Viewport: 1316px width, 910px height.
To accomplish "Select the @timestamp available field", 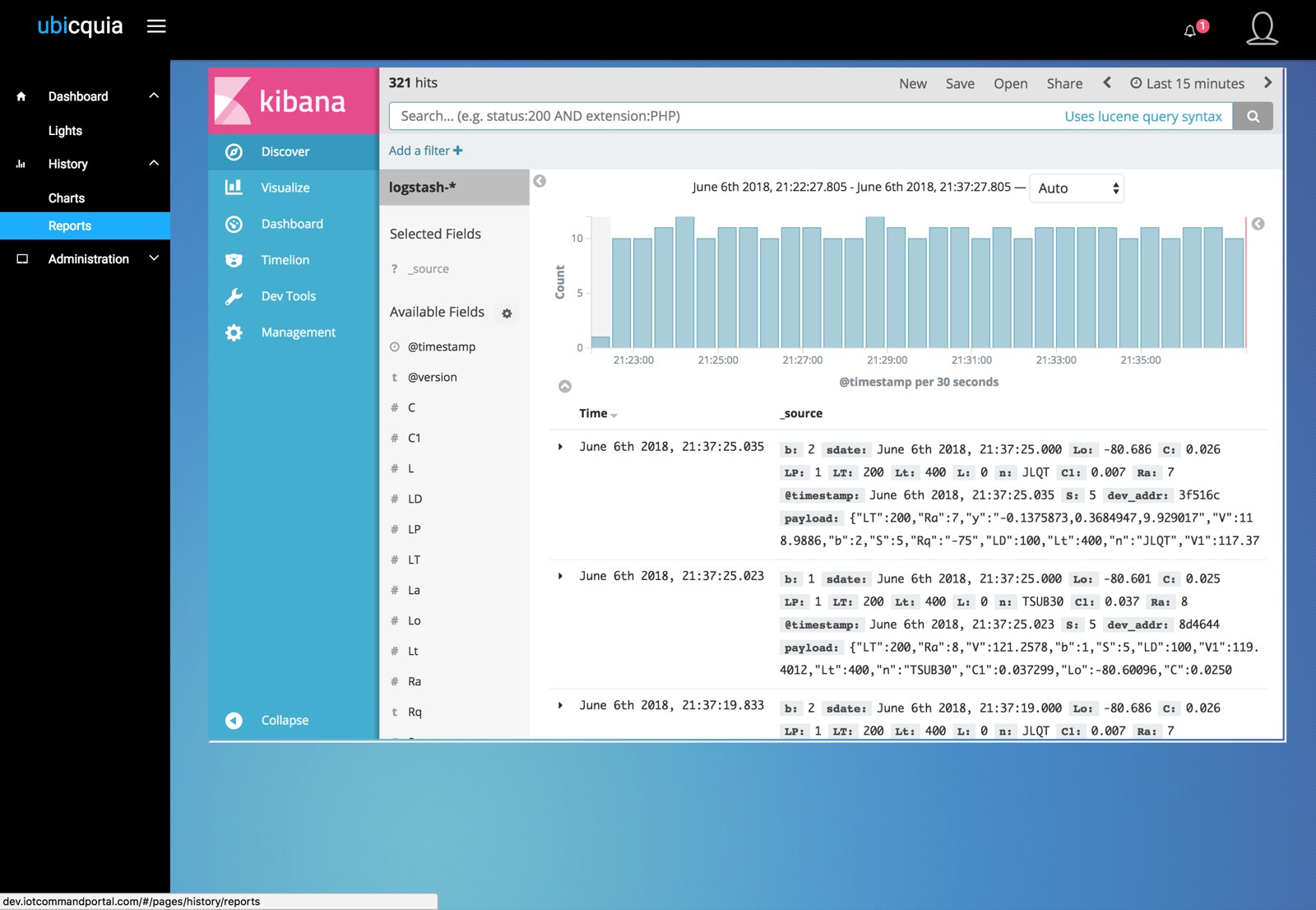I will 442,347.
